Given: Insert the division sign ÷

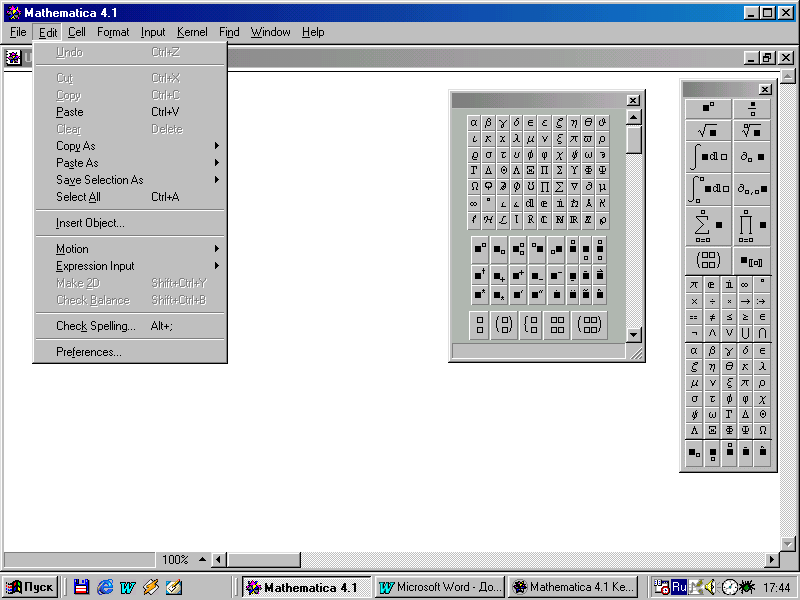Looking at the screenshot, I should (712, 301).
